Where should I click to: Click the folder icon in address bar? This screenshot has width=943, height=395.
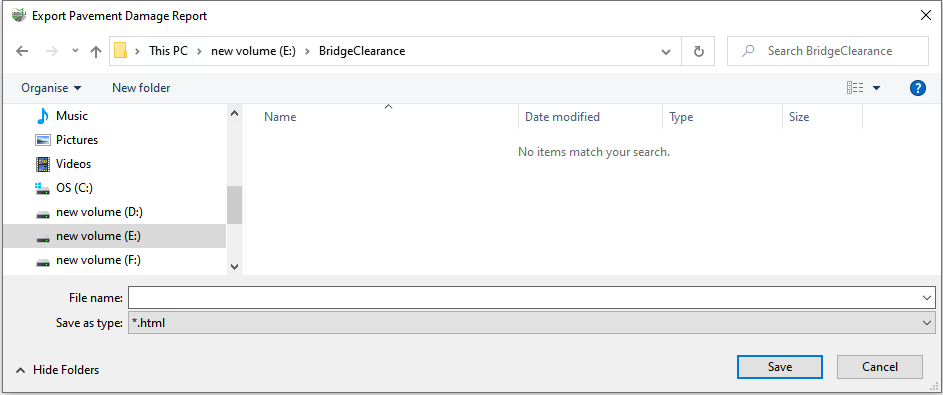120,51
